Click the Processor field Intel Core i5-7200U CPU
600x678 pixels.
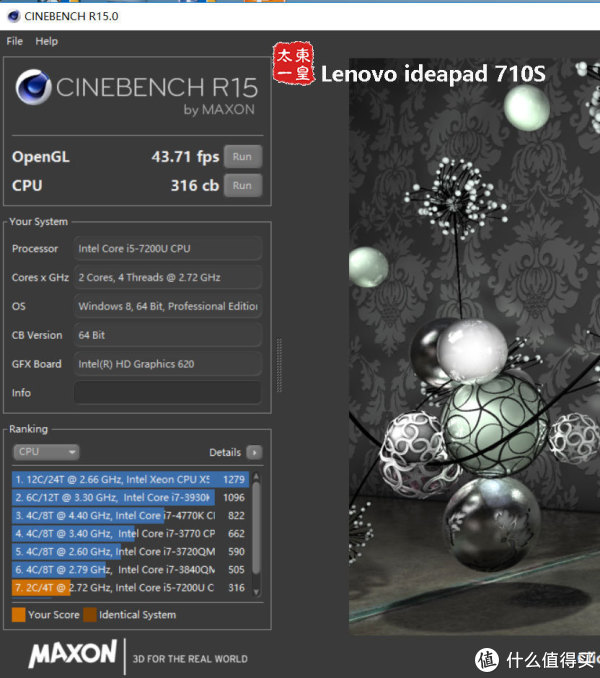(167, 249)
